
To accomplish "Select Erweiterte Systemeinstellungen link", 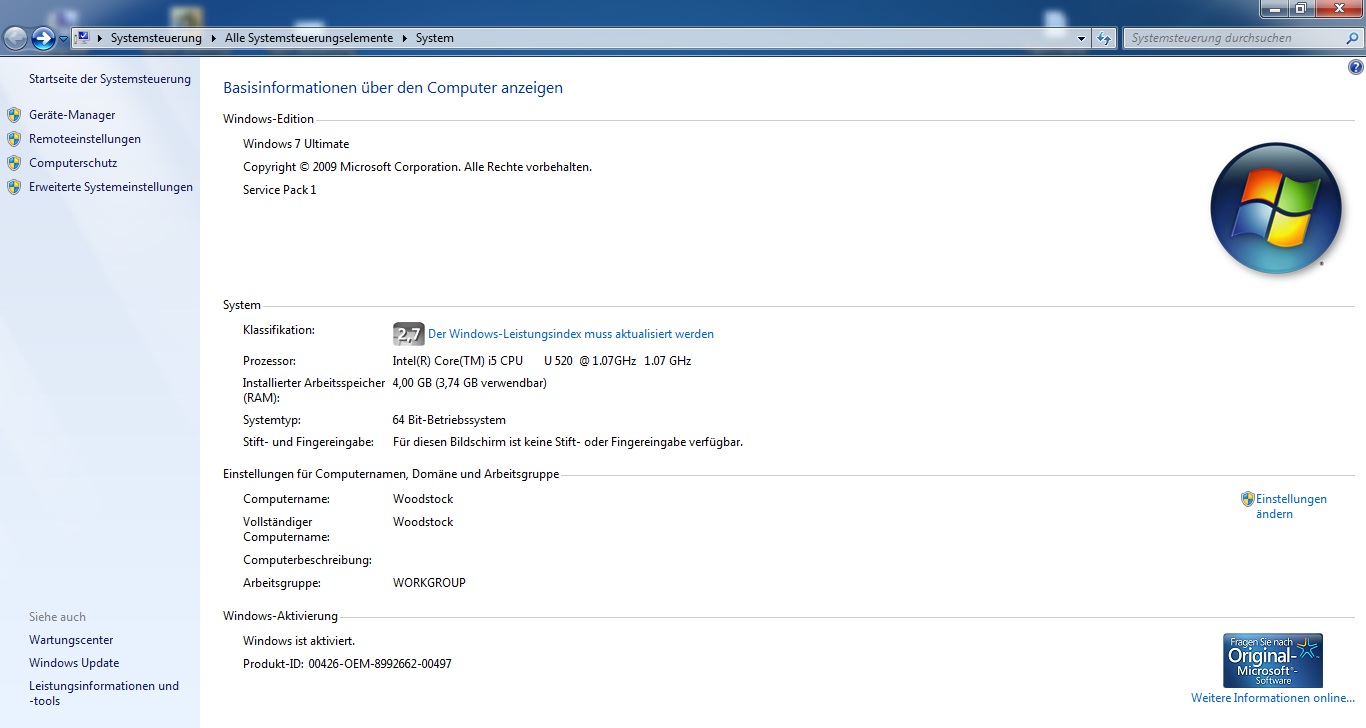I will tap(111, 187).
